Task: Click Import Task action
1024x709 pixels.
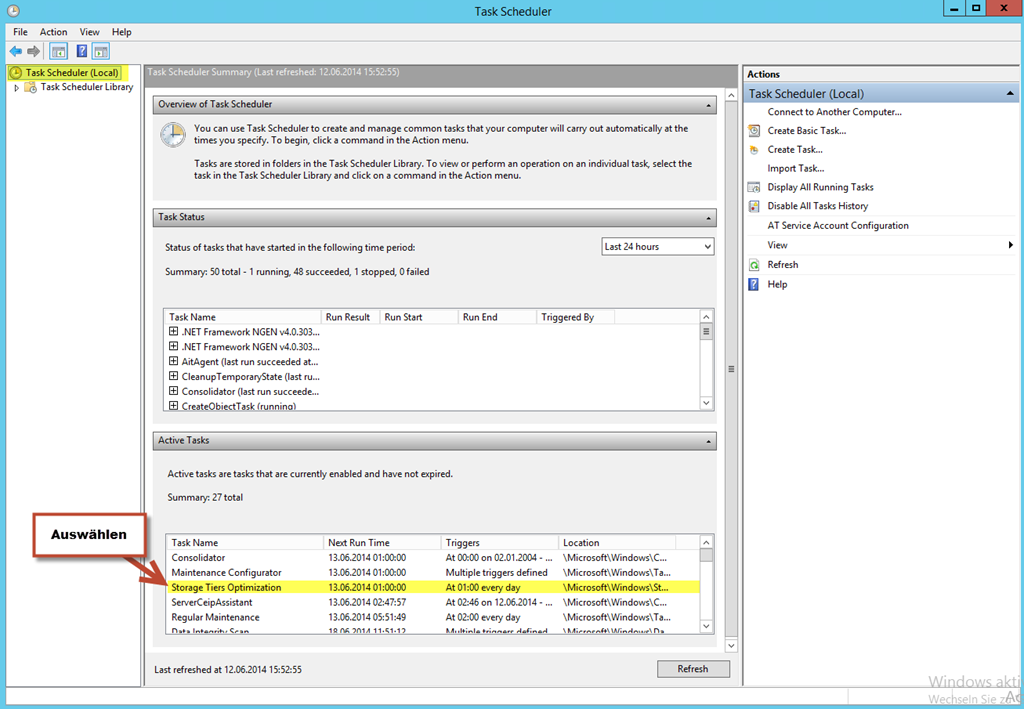Action: 795,168
